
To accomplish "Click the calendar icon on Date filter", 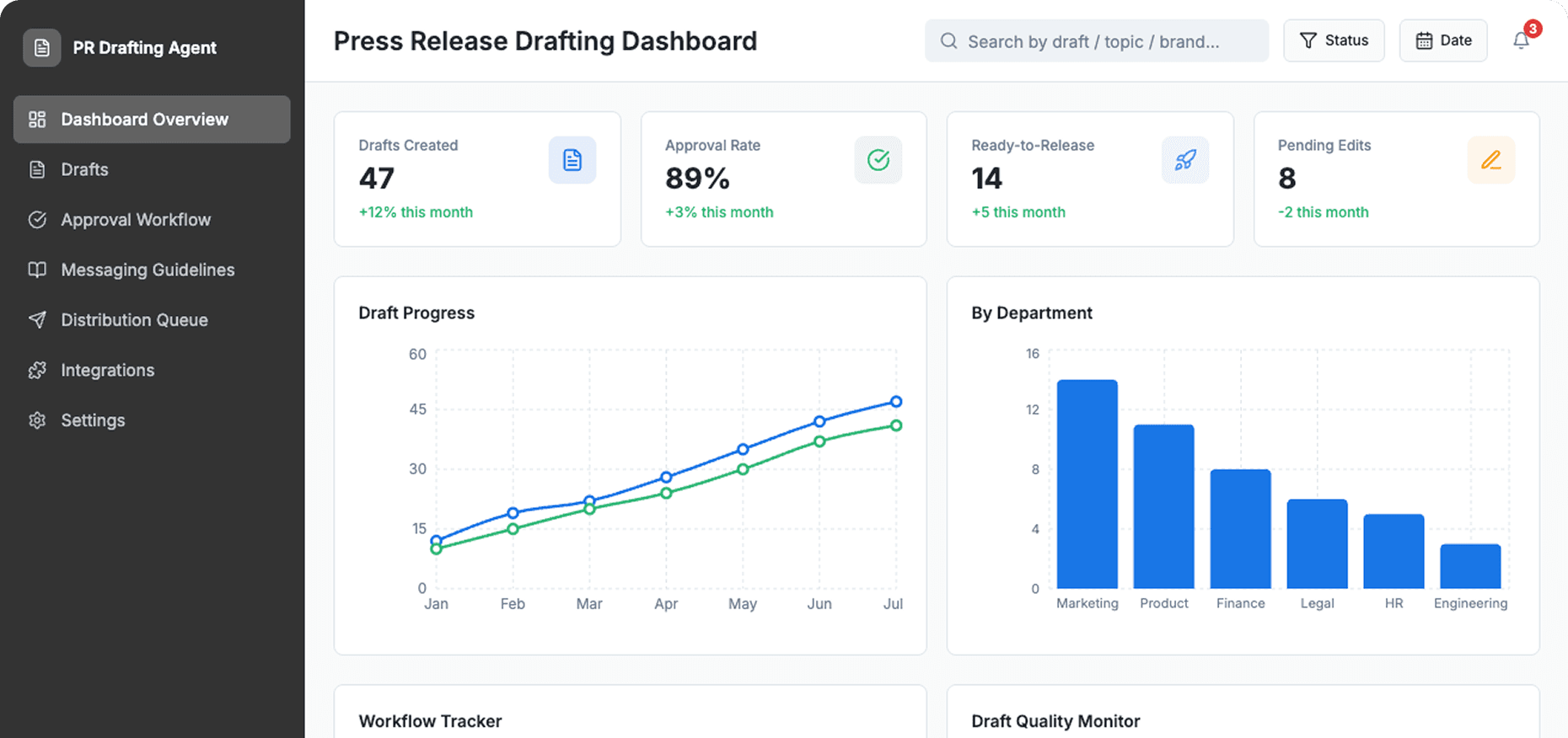I will 1424,40.
